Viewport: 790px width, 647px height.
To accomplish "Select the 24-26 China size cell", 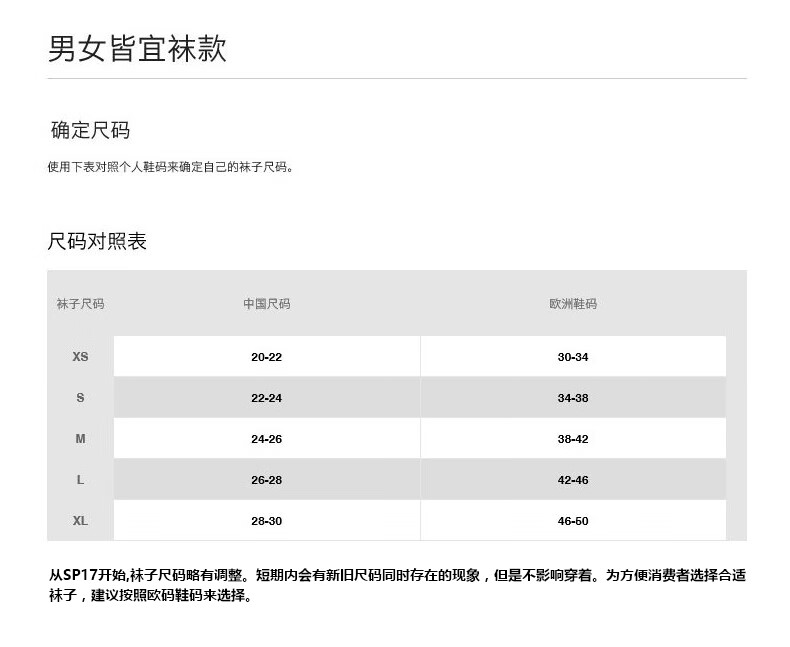I will (x=266, y=439).
